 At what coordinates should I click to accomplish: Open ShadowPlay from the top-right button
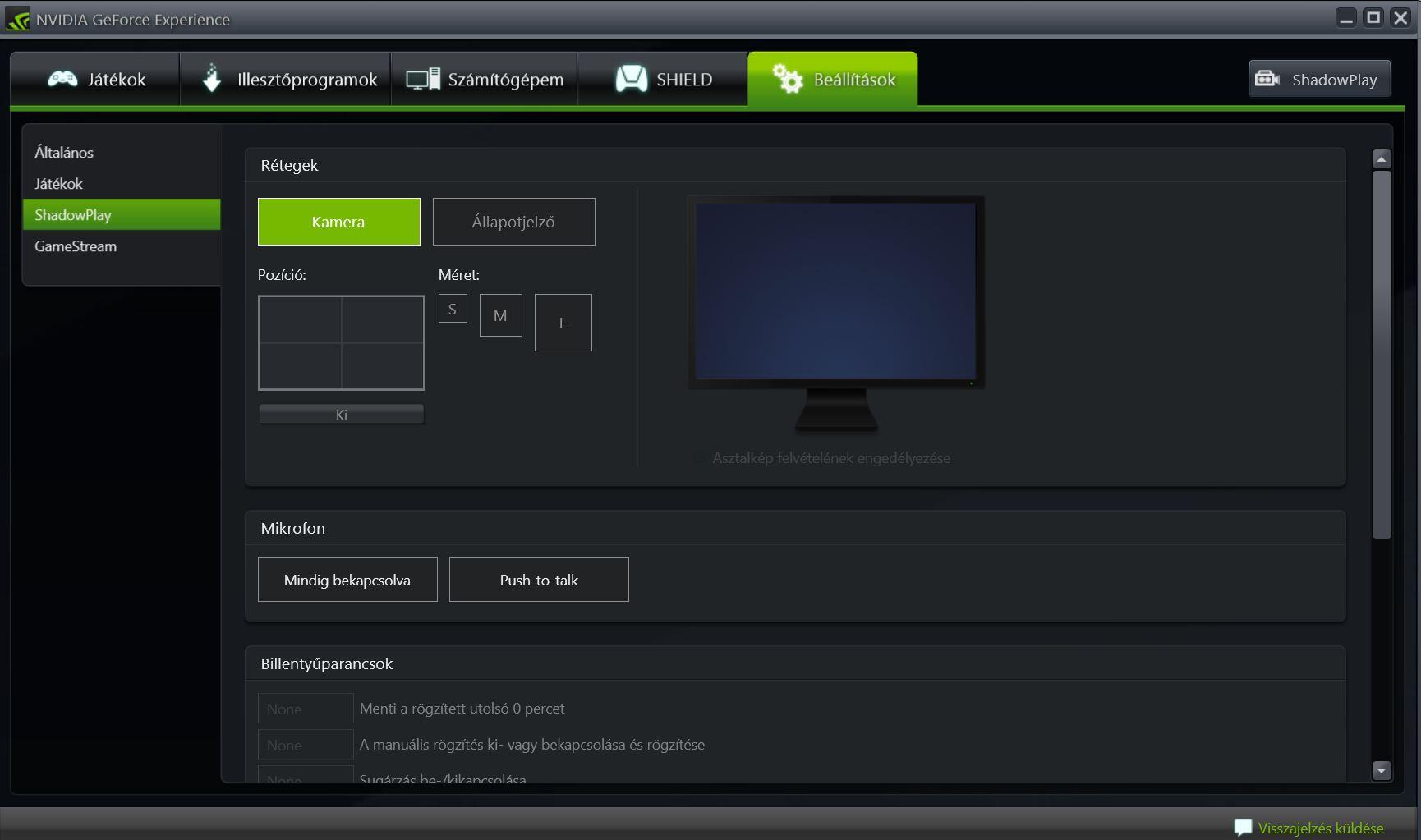click(x=1320, y=79)
